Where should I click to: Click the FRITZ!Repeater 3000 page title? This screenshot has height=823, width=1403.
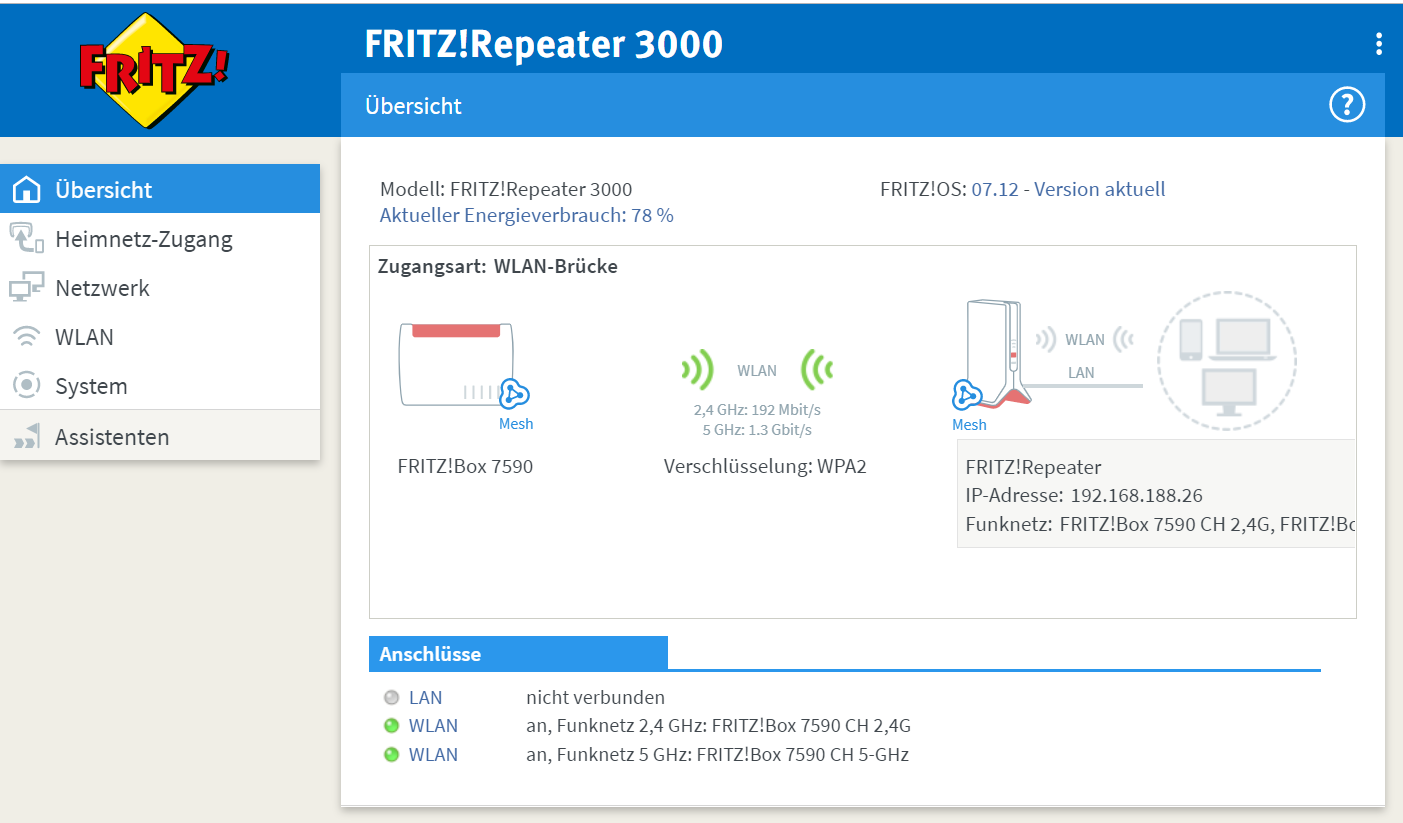tap(544, 44)
